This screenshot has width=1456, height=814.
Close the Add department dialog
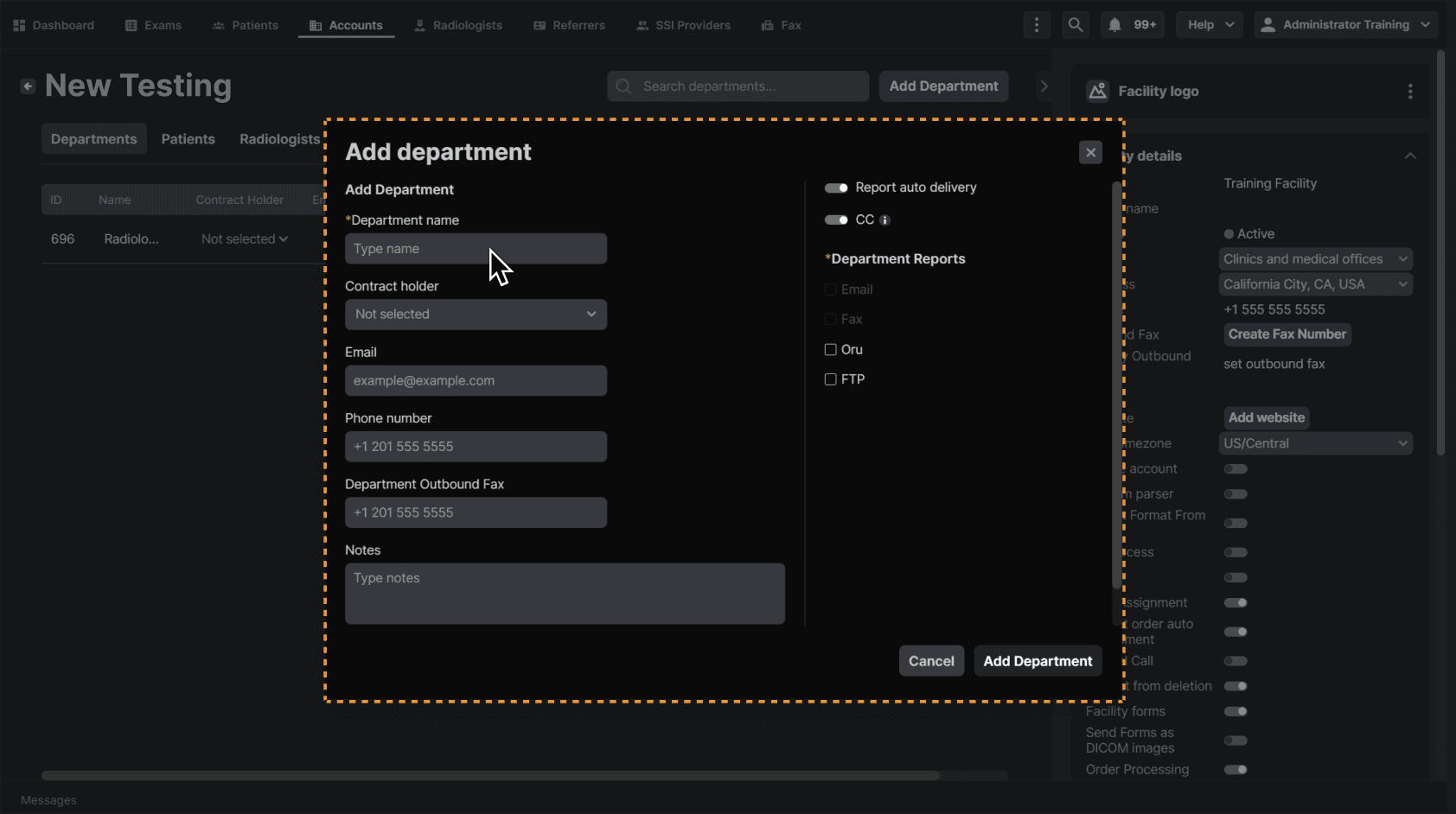tap(1090, 153)
